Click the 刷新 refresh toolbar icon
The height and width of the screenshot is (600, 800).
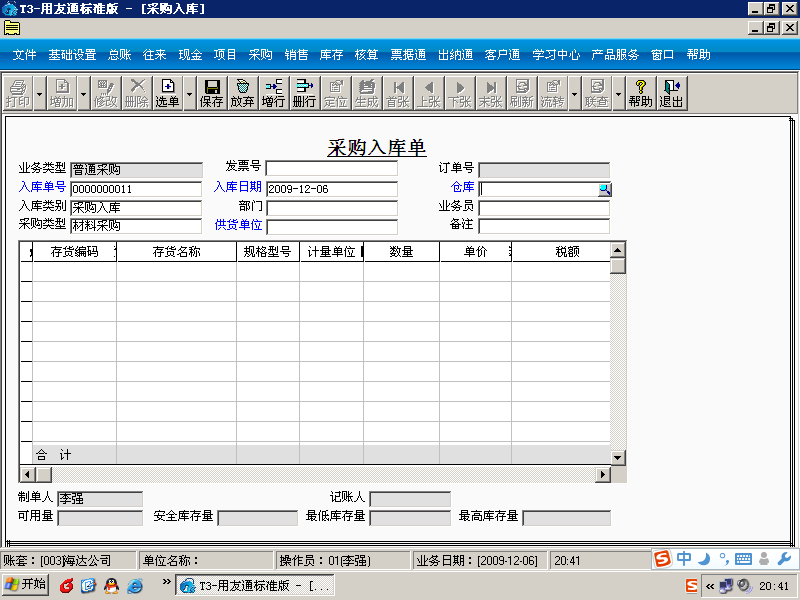click(521, 93)
